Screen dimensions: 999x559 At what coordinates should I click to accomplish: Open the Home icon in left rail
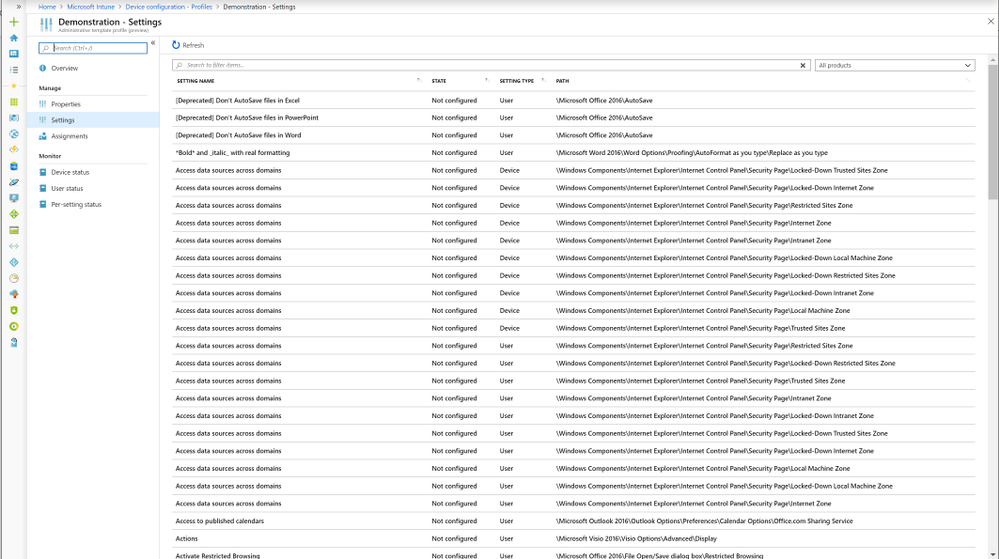pos(13,38)
